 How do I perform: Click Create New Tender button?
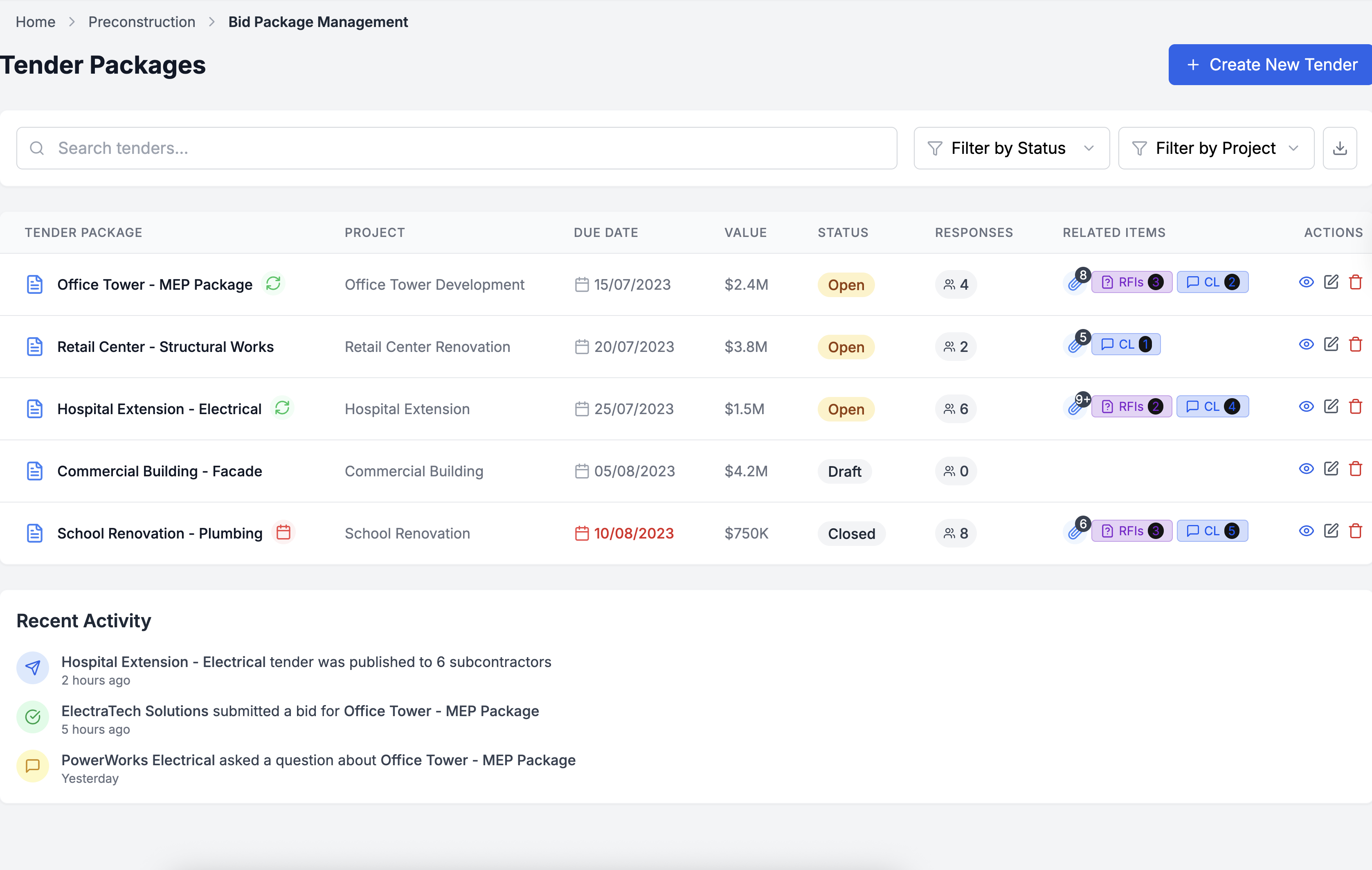click(1270, 64)
